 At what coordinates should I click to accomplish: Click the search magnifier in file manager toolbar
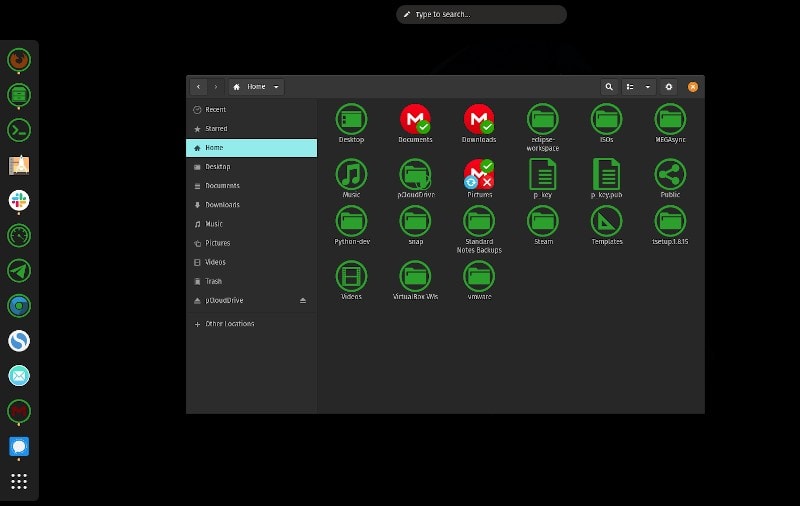pyautogui.click(x=609, y=87)
